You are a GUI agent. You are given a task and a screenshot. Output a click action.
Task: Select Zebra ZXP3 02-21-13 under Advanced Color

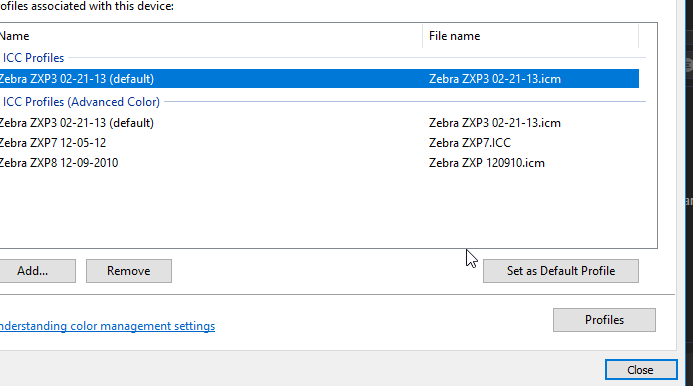(319, 123)
